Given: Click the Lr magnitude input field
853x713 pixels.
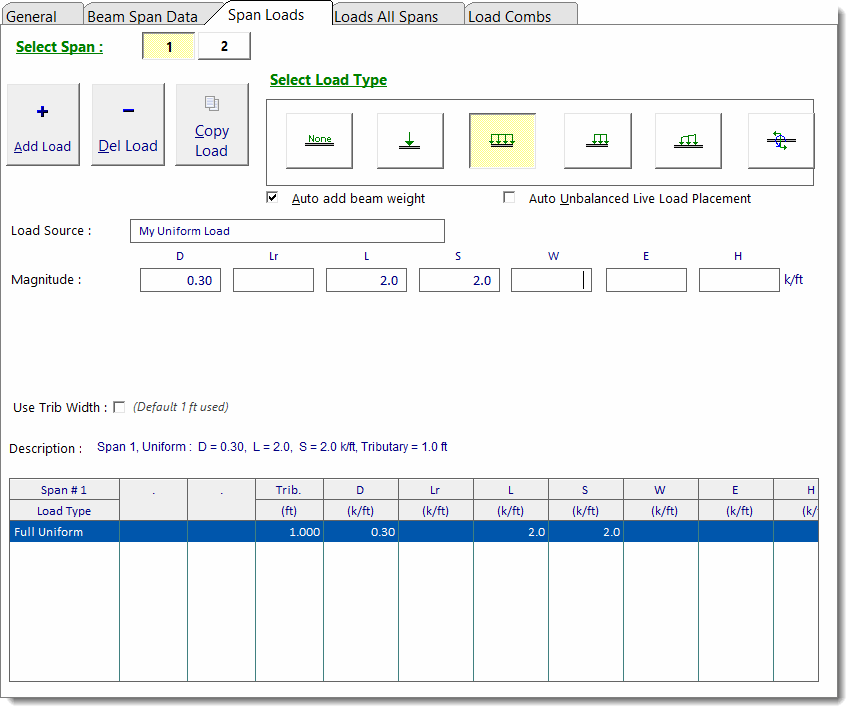Looking at the screenshot, I should pos(274,280).
